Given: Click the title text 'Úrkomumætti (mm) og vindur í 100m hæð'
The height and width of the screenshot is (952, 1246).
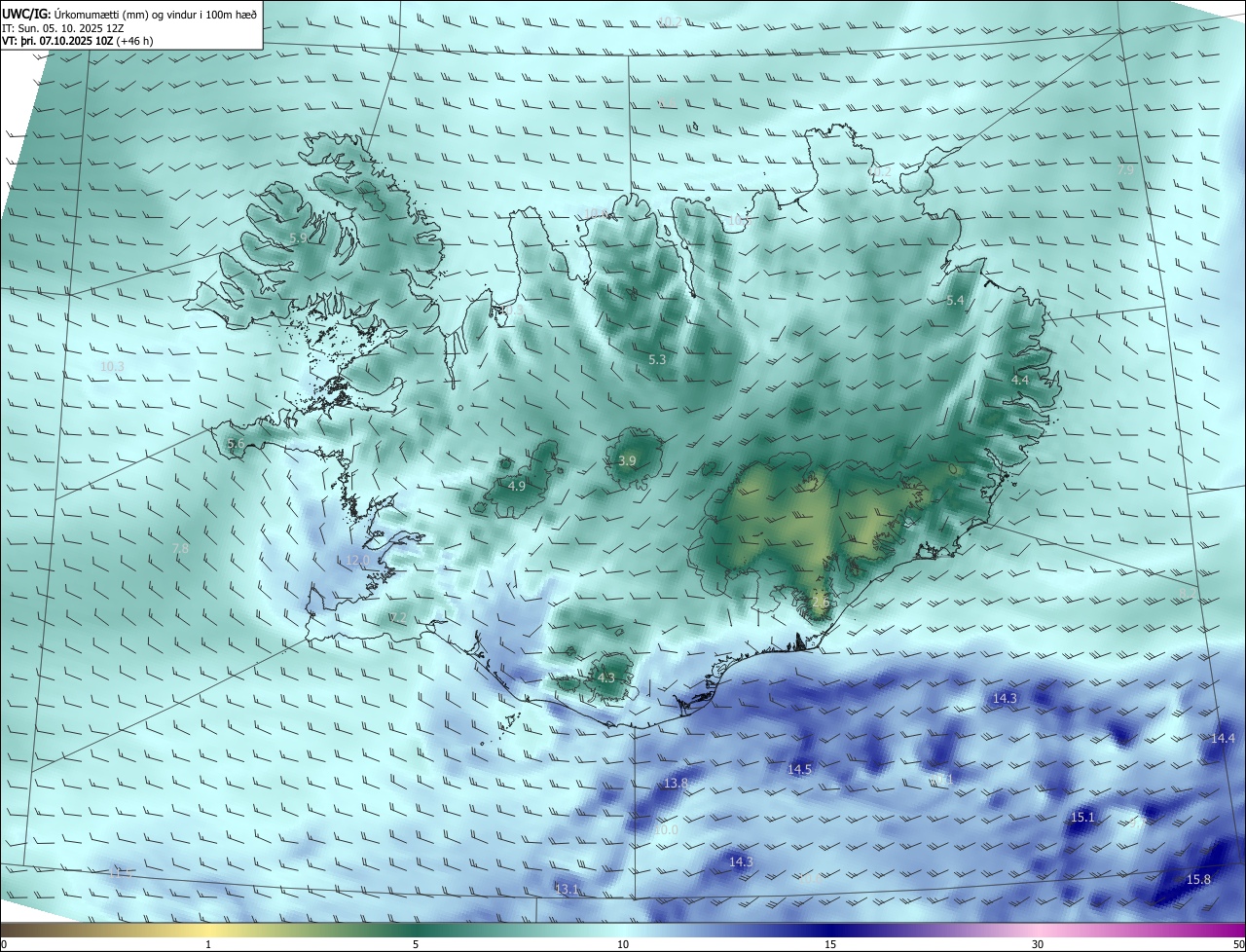Looking at the screenshot, I should 154,15.
